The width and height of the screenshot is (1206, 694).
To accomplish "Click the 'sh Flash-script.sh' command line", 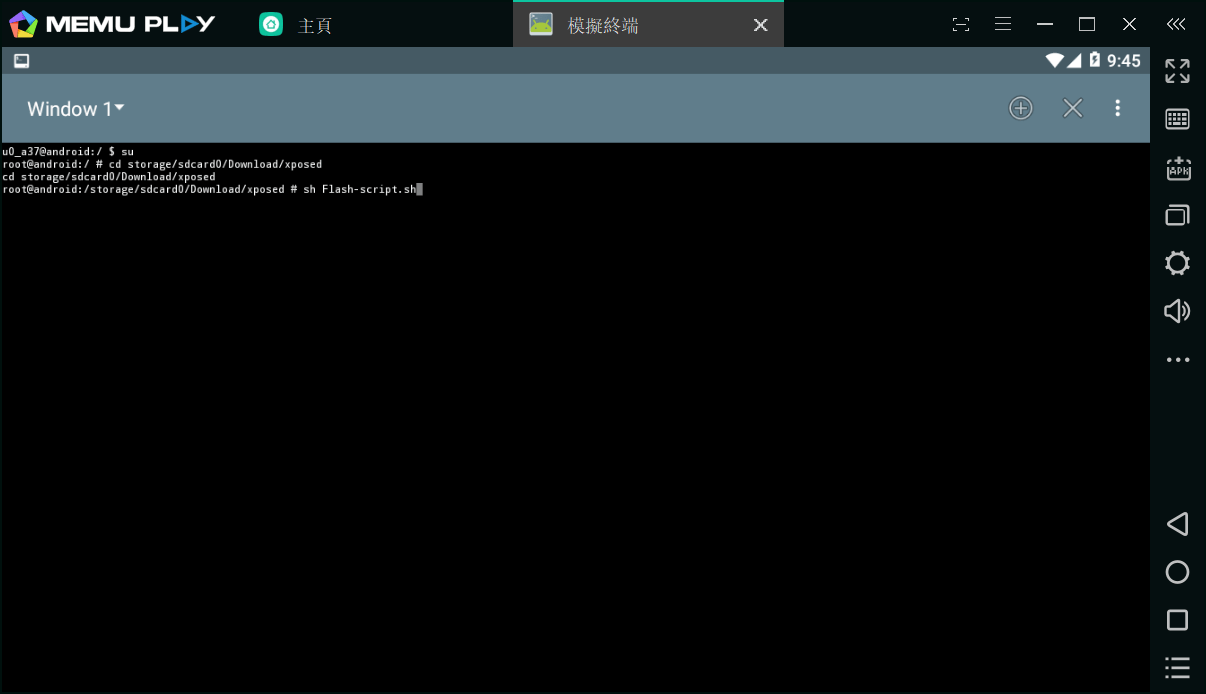I will (x=213, y=189).
